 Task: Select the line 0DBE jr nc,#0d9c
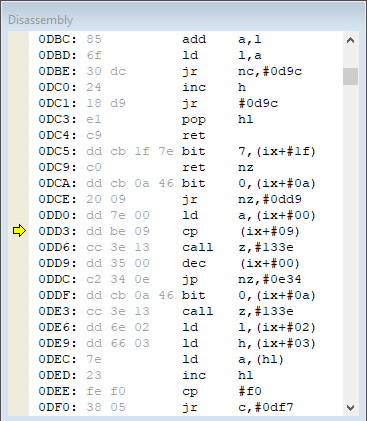tap(186, 71)
